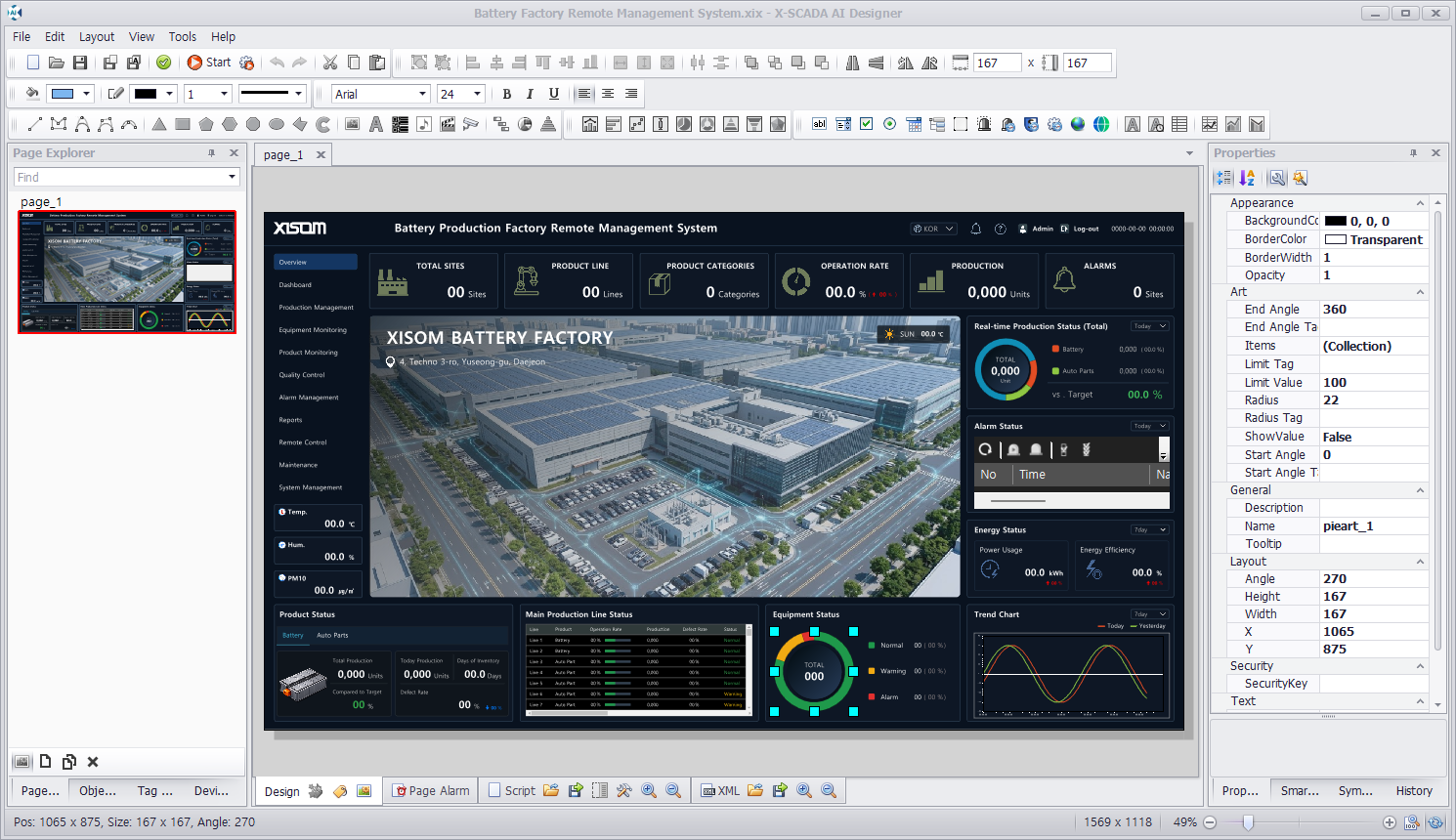Insert an image with the picture tool
1456x840 pixels.
click(352, 124)
